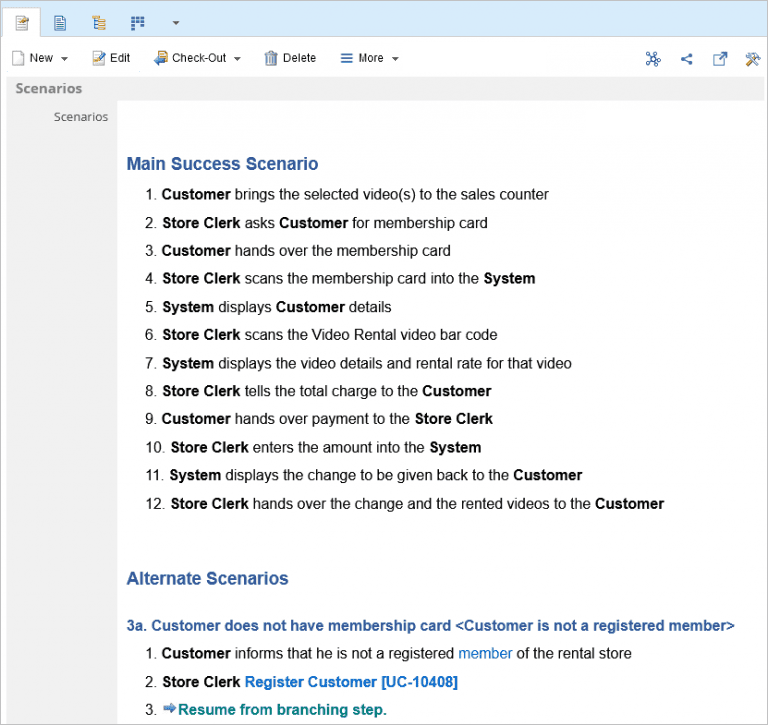The width and height of the screenshot is (768, 725).
Task: Open the relationship diagram icon
Action: [653, 59]
